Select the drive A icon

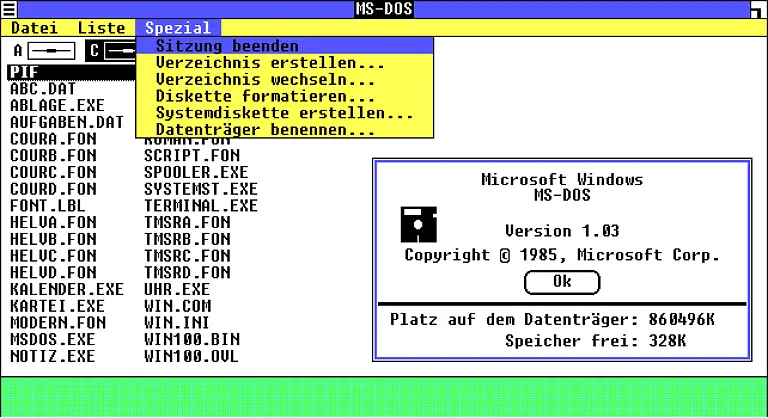tap(44, 51)
